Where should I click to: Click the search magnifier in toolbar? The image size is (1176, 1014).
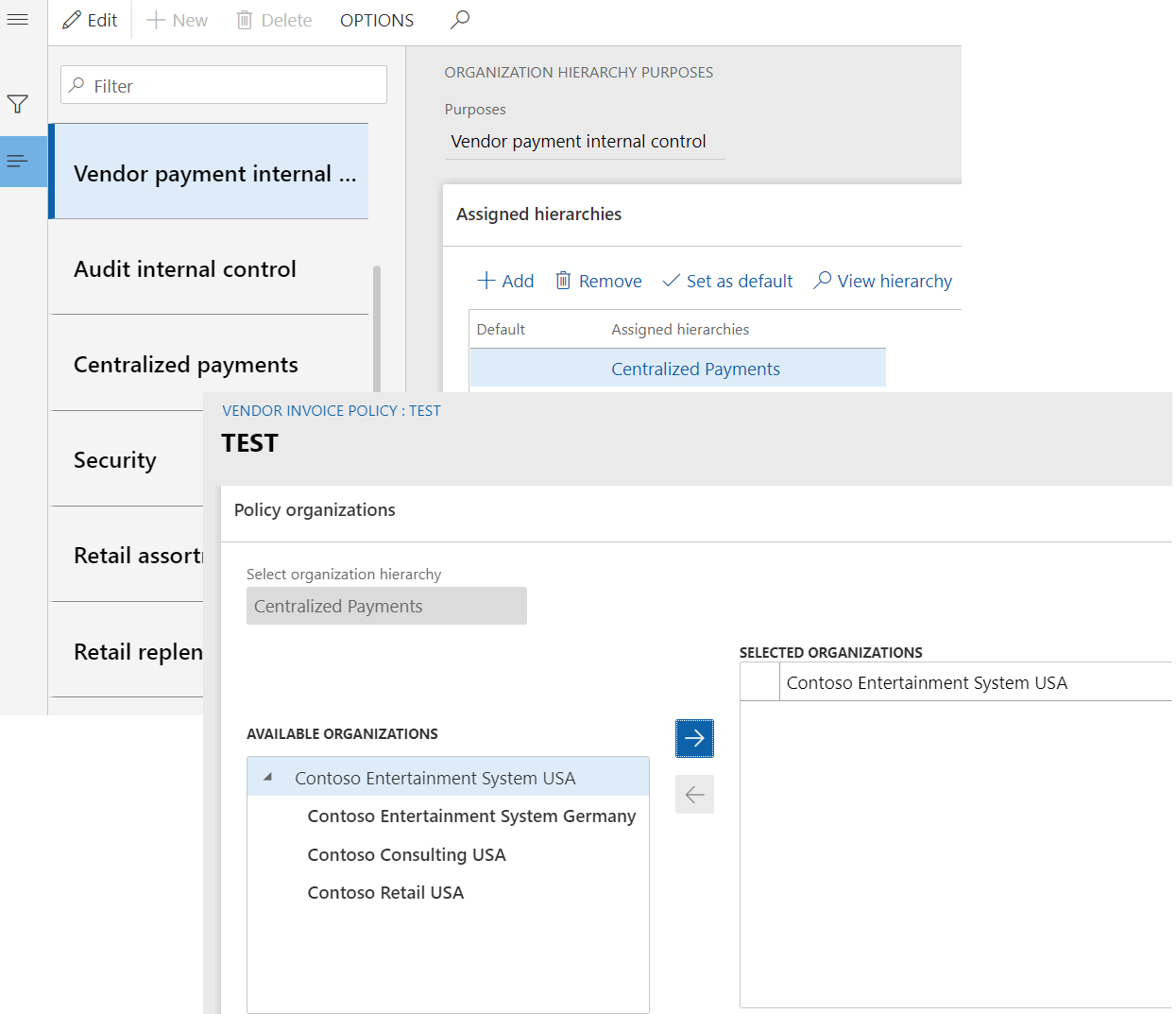click(460, 20)
